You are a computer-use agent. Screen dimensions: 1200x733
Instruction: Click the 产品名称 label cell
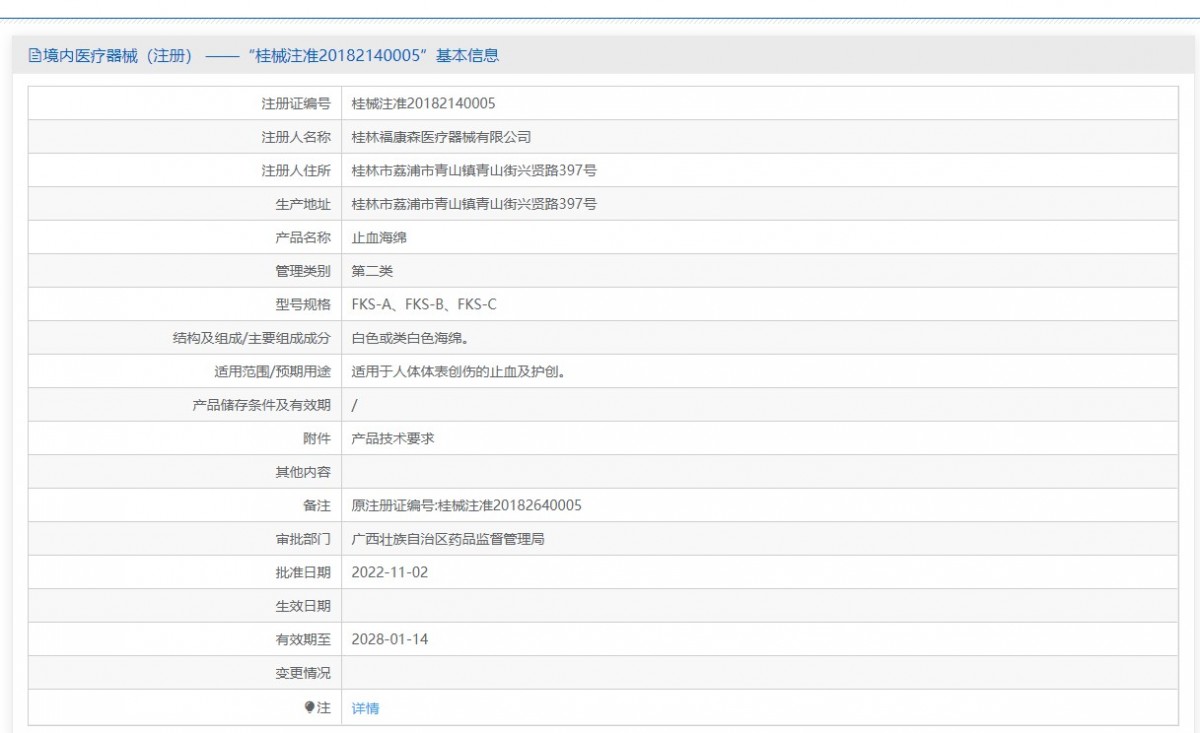[184, 238]
